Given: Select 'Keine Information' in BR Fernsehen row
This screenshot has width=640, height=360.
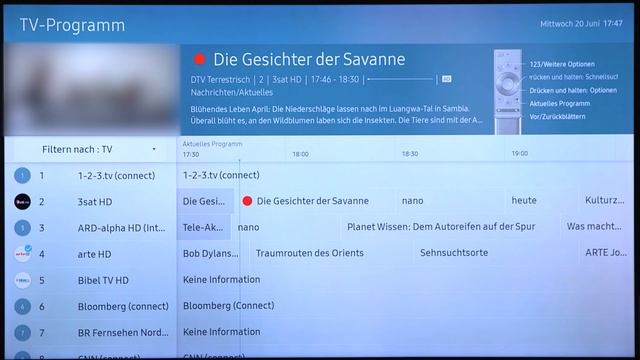Looking at the screenshot, I should [x=222, y=332].
